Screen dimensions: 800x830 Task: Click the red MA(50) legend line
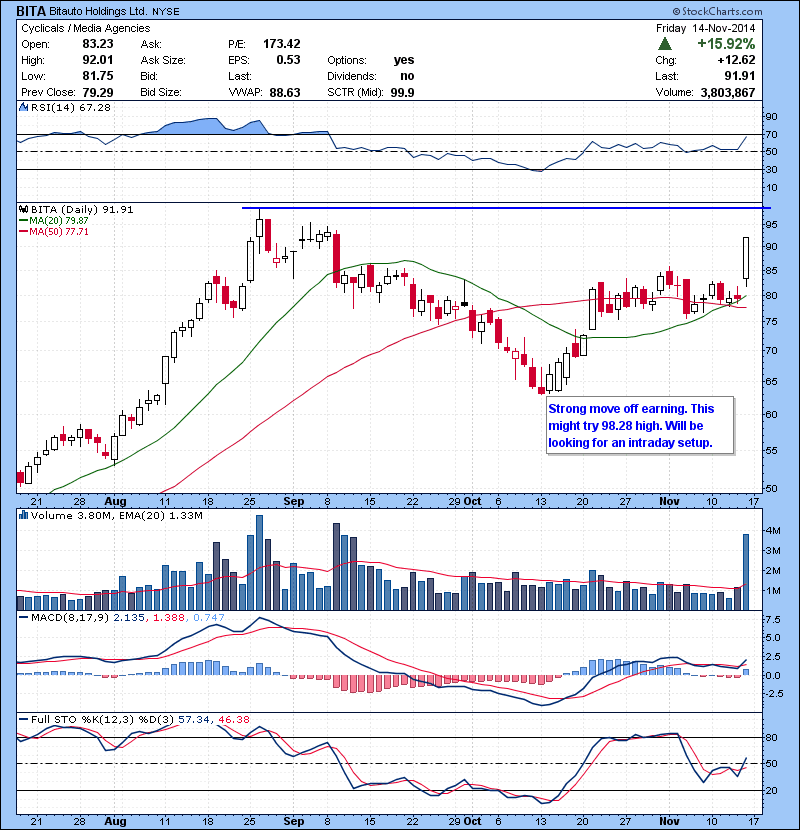click(x=24, y=232)
